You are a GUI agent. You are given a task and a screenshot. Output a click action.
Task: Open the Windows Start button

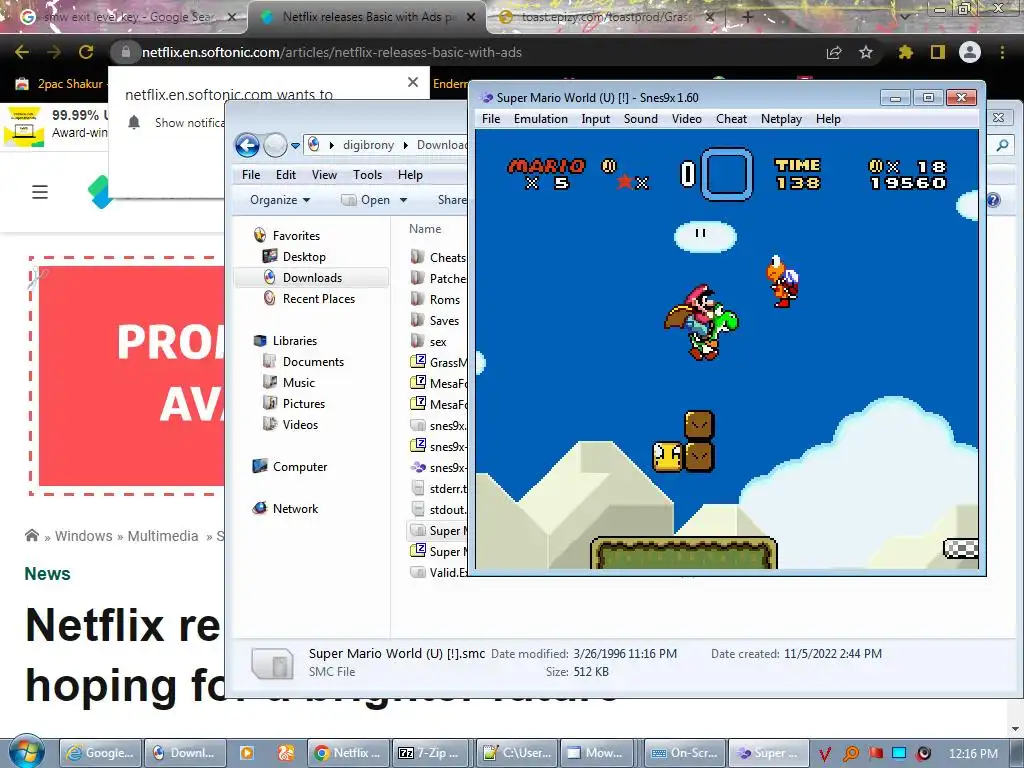click(26, 752)
